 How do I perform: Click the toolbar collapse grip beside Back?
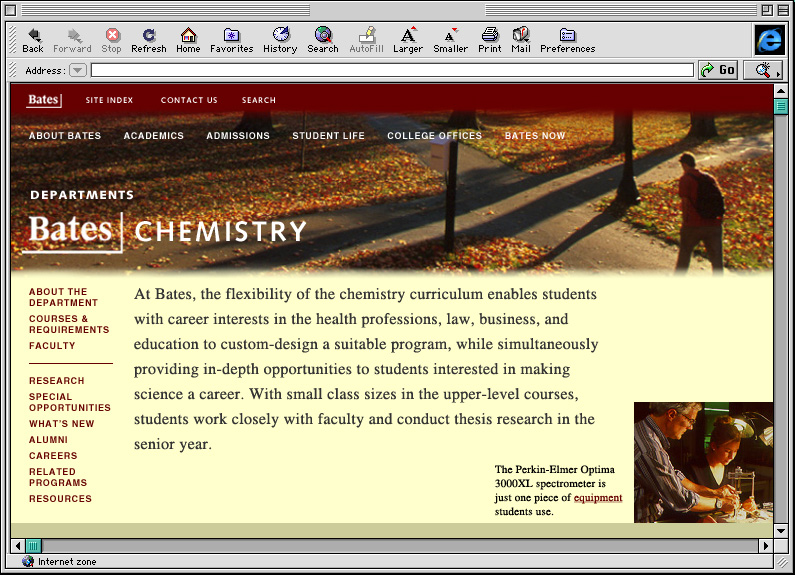click(x=13, y=40)
